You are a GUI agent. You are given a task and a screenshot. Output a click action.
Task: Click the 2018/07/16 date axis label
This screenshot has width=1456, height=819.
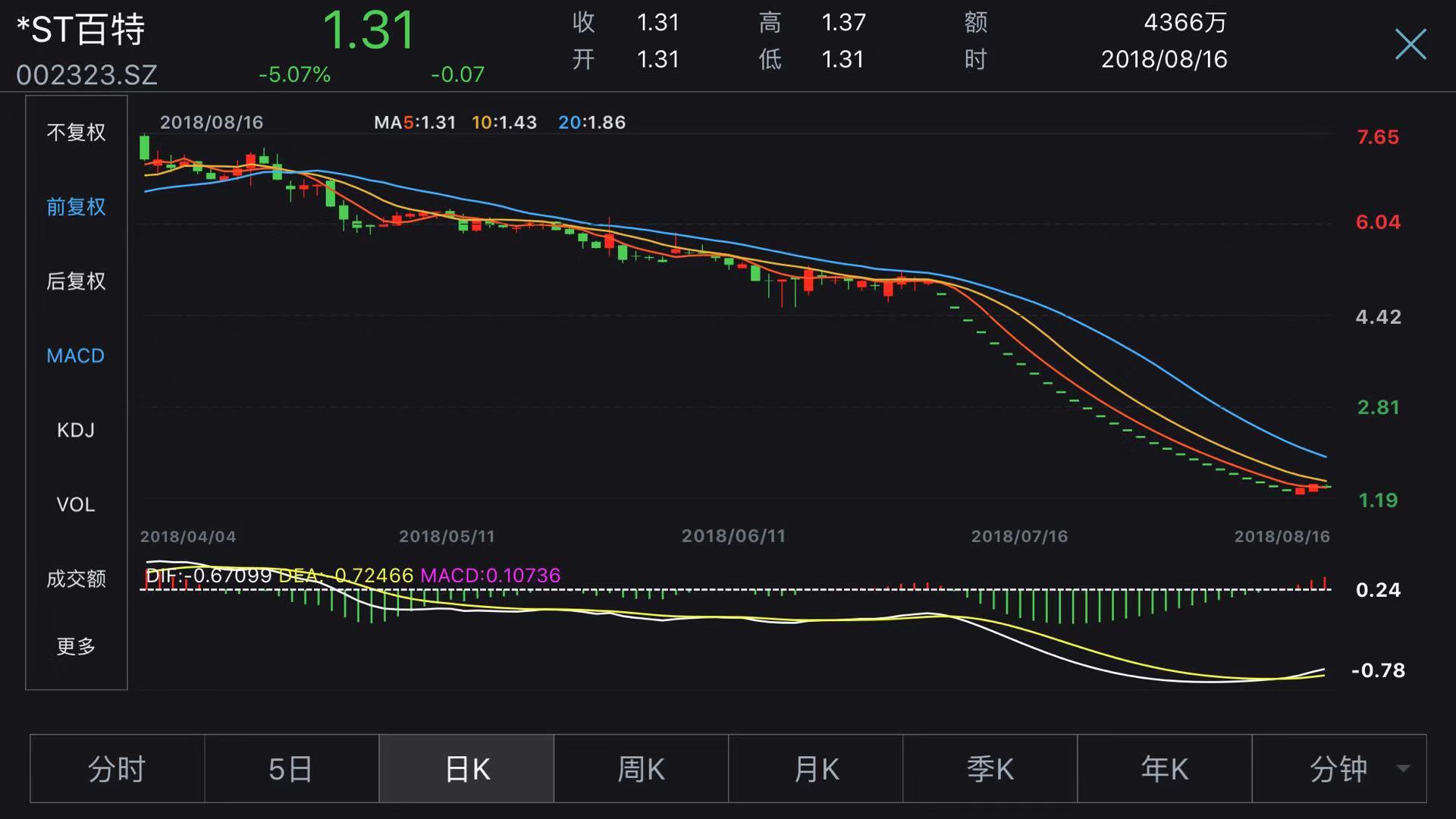coord(1019,537)
